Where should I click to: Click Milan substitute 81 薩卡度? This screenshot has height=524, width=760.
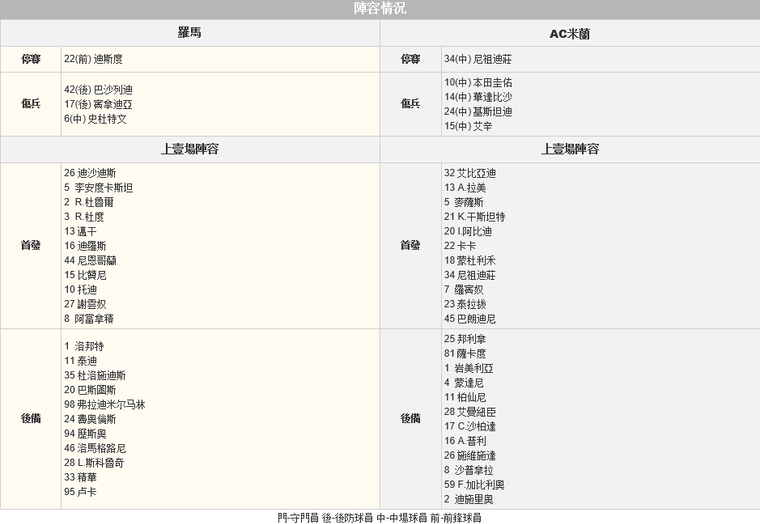pos(465,353)
